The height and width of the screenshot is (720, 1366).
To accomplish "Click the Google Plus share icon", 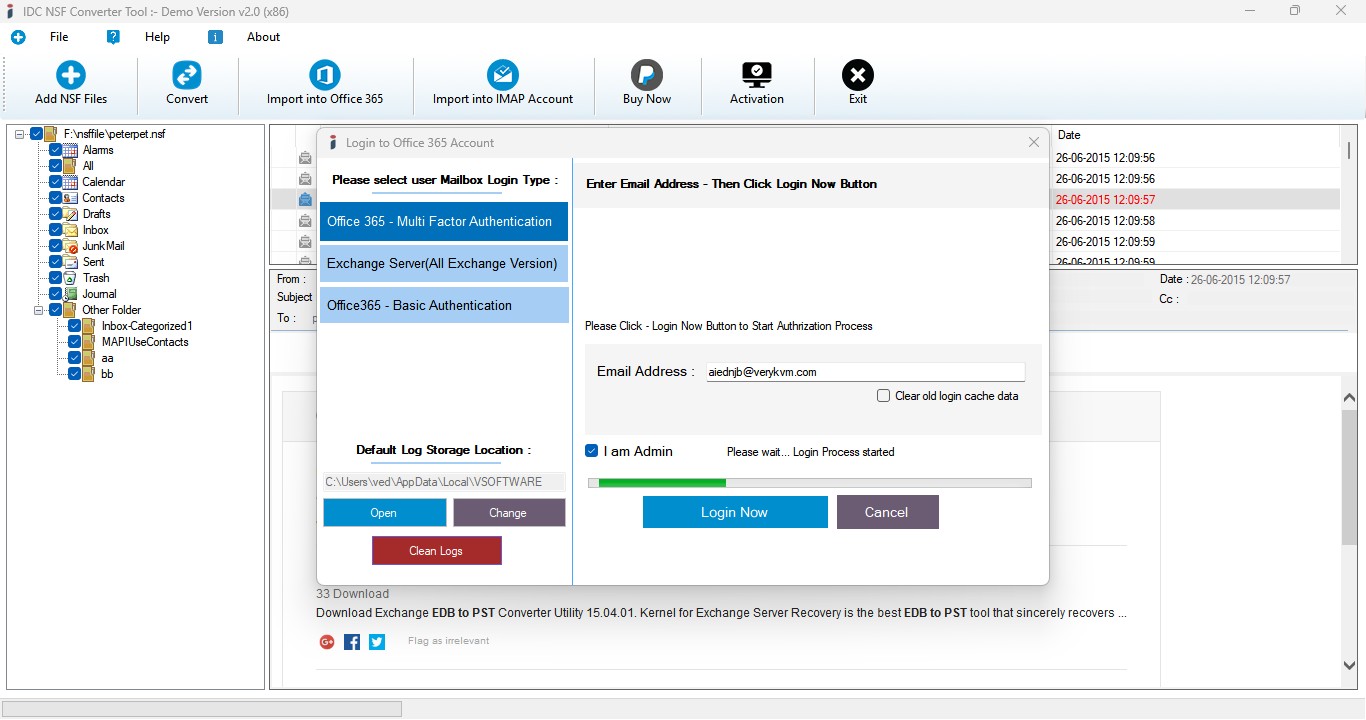I will (327, 642).
